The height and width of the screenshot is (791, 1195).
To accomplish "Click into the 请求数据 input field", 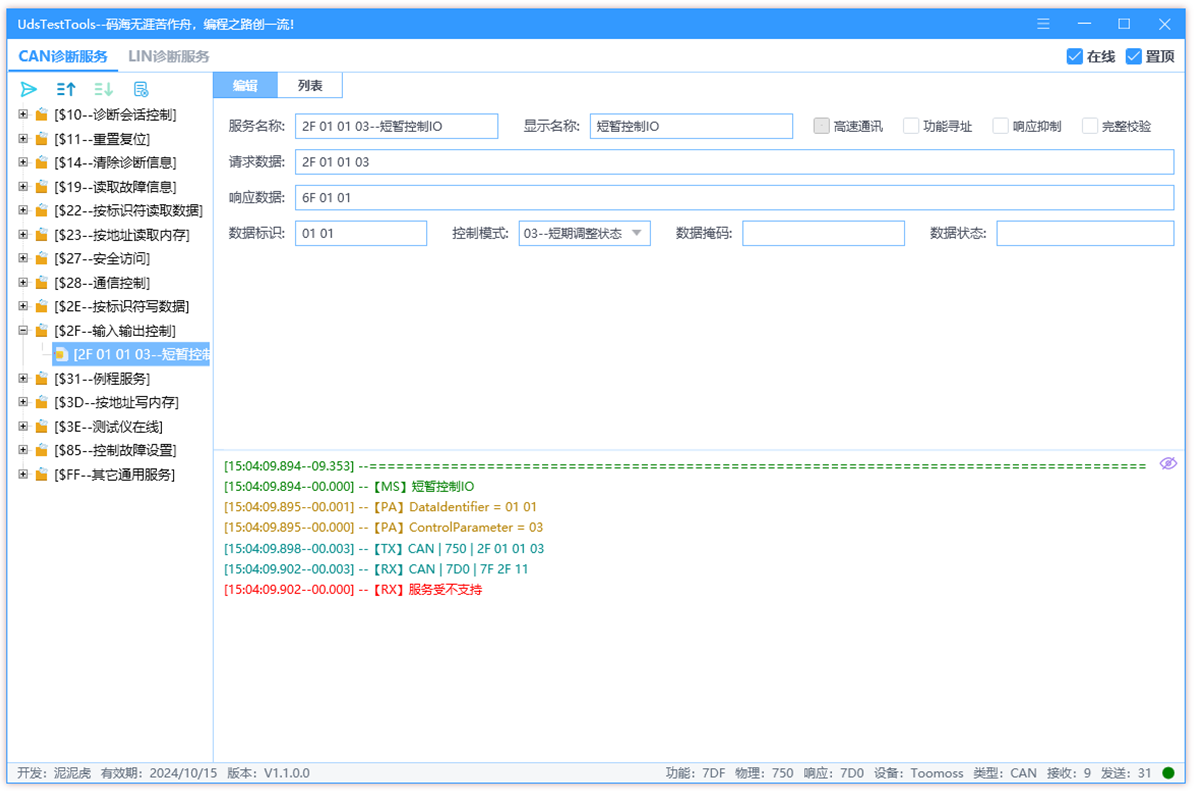I will pos(734,162).
